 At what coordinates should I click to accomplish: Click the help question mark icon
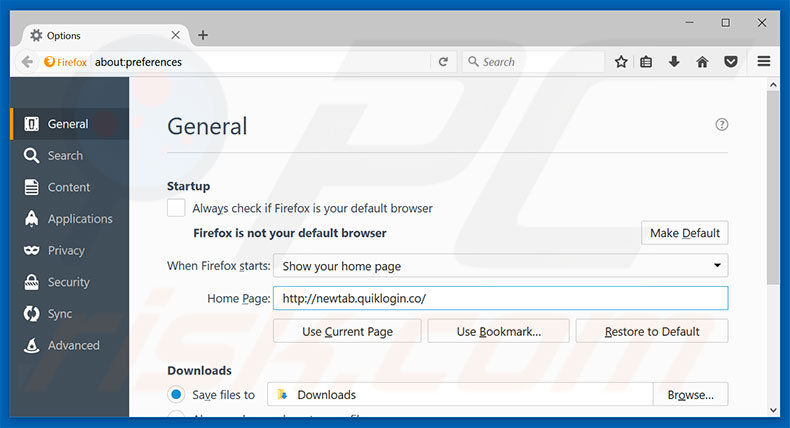(x=721, y=125)
